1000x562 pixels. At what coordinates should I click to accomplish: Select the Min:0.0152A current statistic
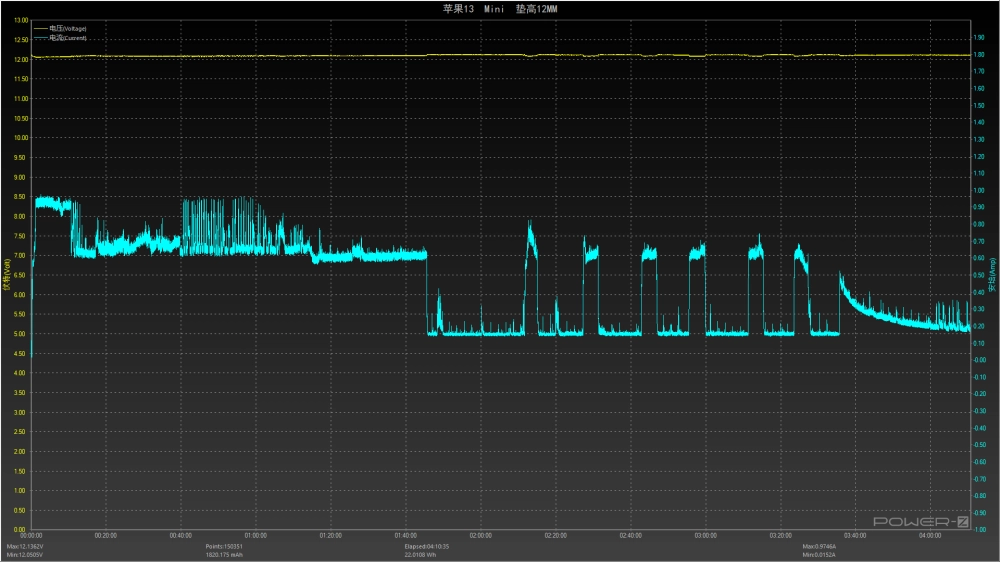pyautogui.click(x=819, y=555)
